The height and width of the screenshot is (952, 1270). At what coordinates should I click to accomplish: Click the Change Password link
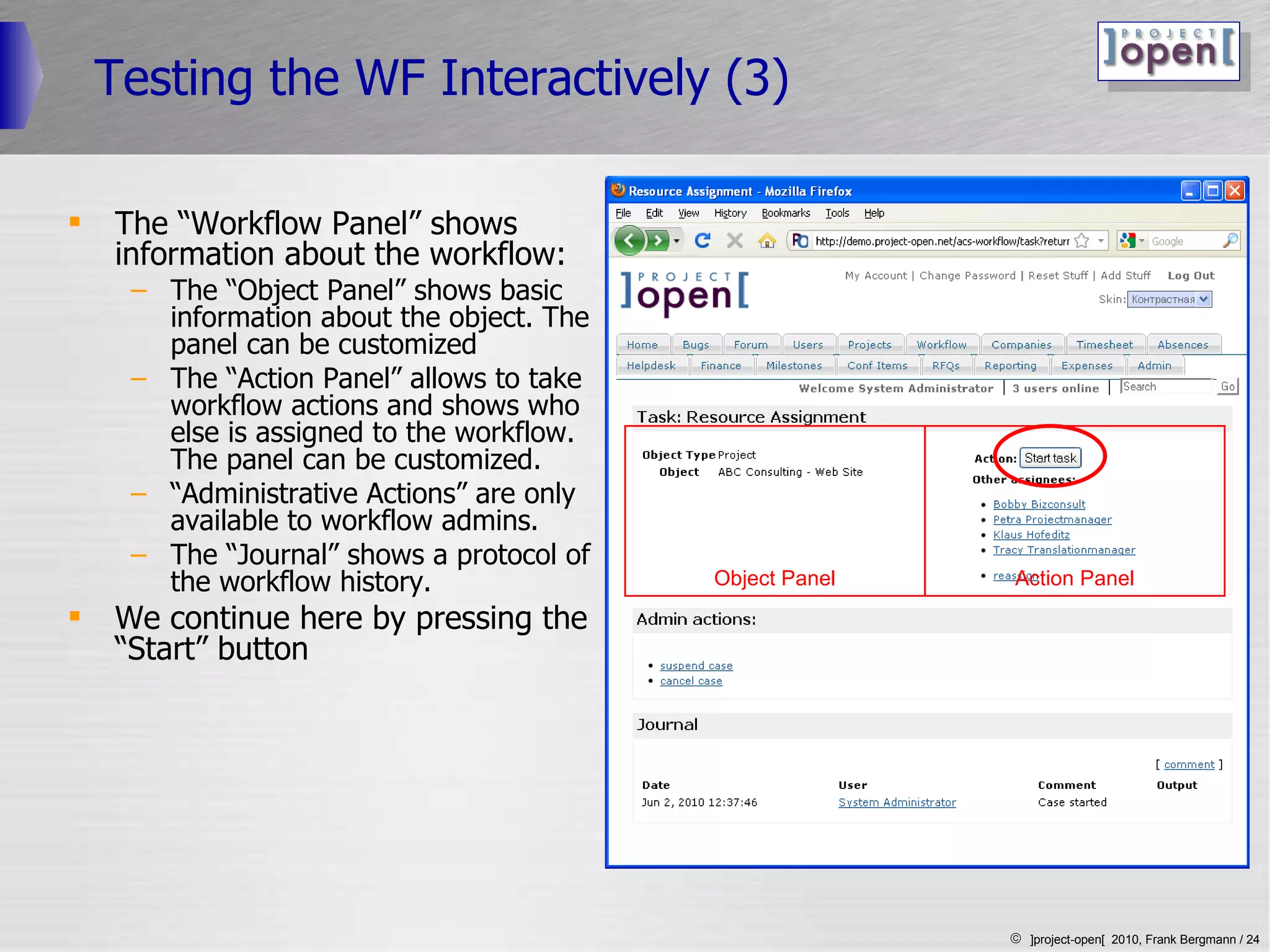(967, 276)
